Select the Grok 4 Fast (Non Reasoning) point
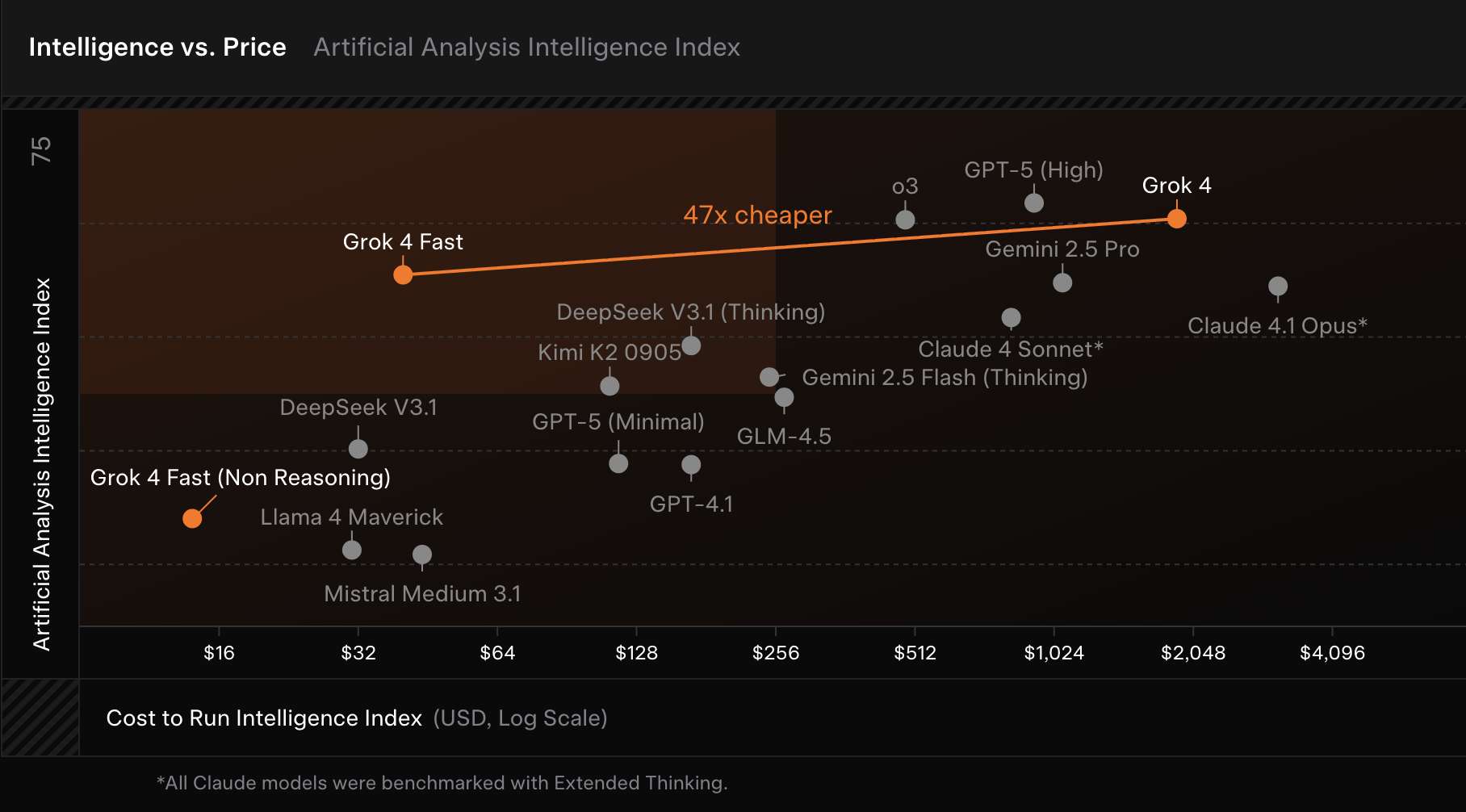 pos(192,518)
